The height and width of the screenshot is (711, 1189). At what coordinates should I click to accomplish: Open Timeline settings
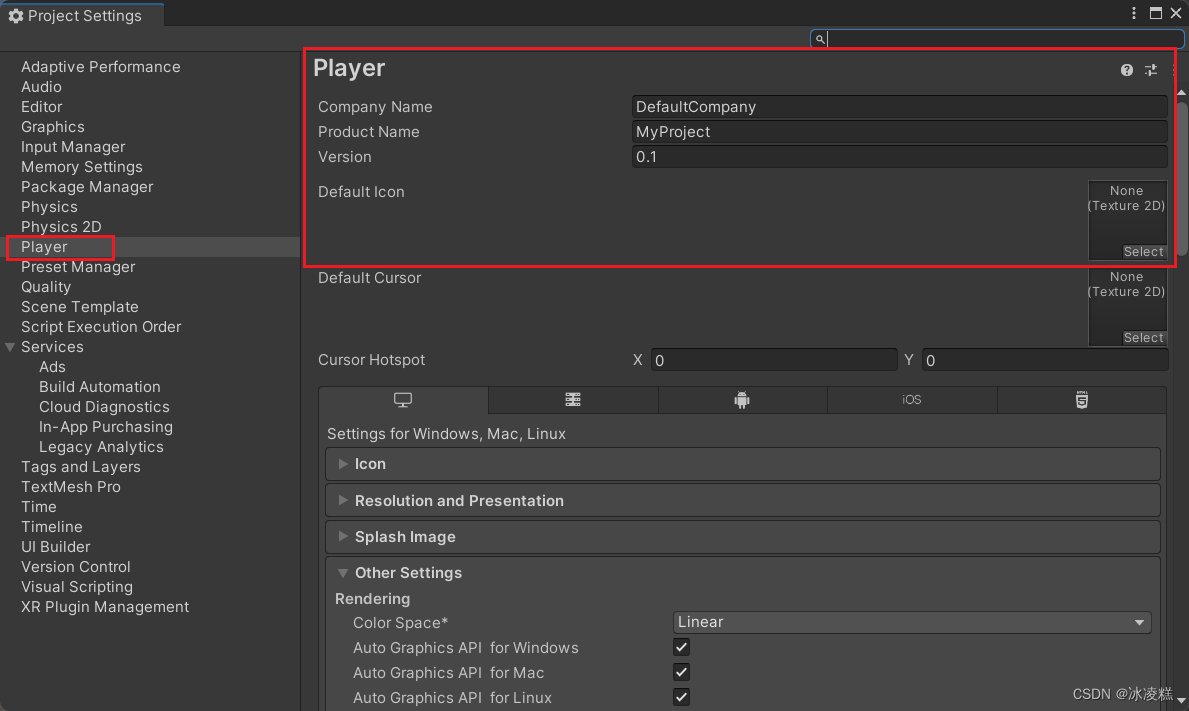[x=52, y=527]
